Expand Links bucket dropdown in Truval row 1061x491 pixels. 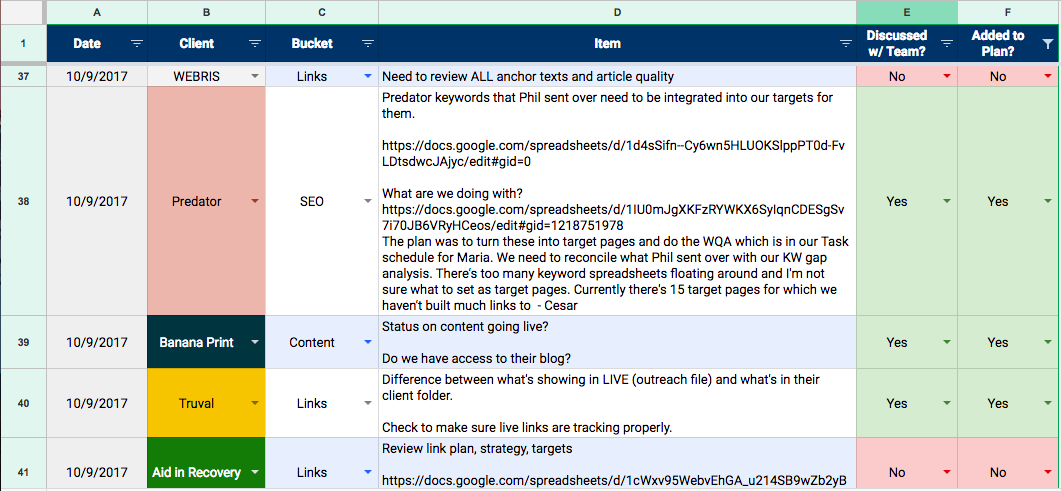point(368,403)
